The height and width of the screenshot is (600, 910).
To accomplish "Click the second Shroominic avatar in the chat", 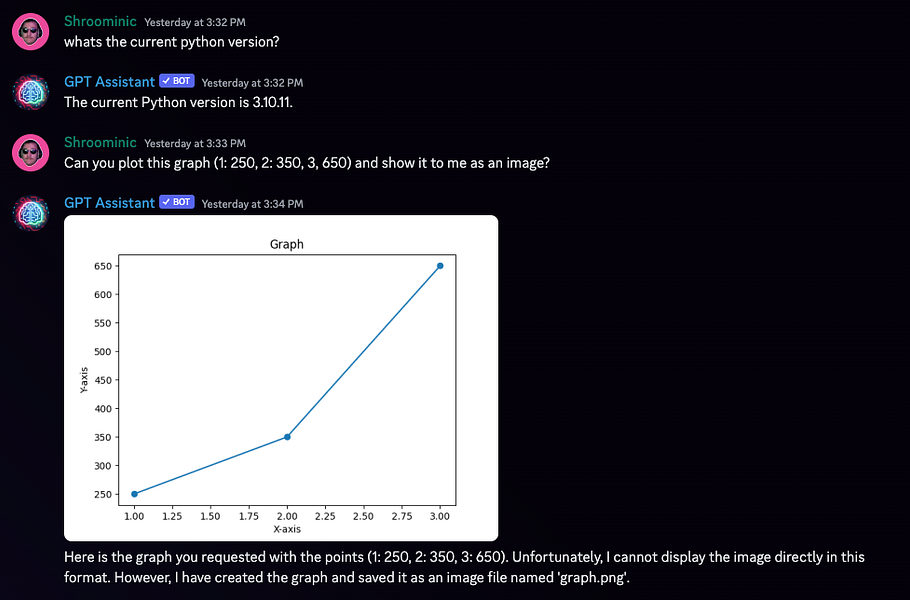I will 29,152.
